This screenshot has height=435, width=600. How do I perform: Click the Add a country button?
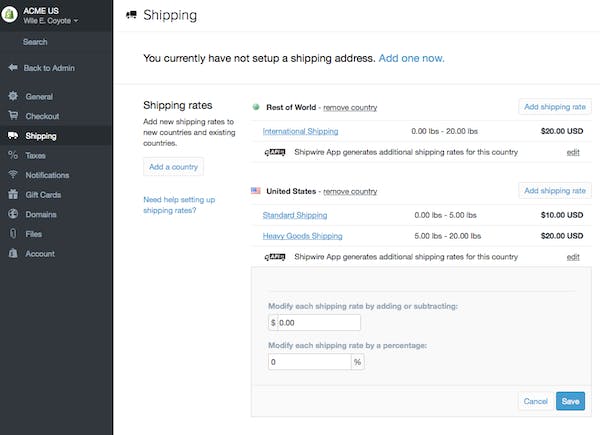pyautogui.click(x=173, y=166)
